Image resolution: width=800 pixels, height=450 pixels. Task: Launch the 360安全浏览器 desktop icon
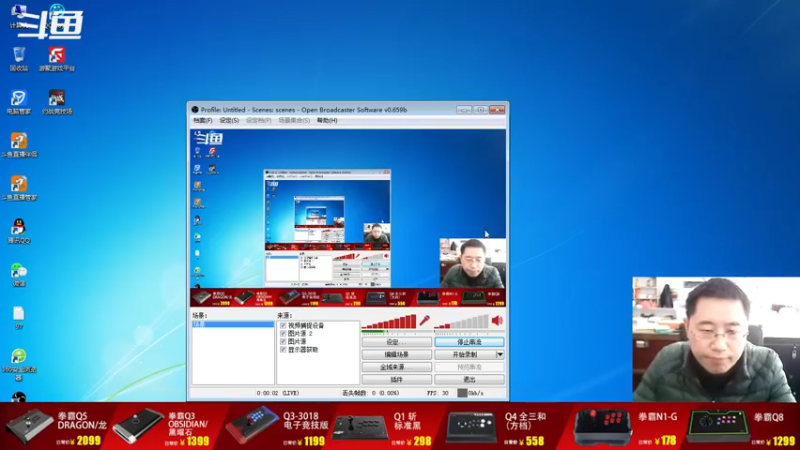tap(19, 364)
